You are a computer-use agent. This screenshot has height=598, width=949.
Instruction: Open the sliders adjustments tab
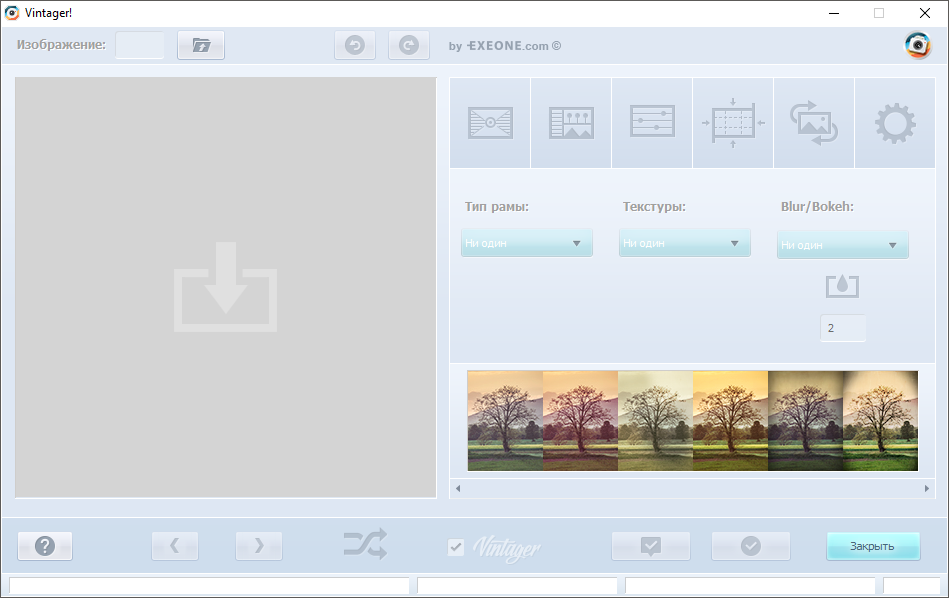click(652, 123)
